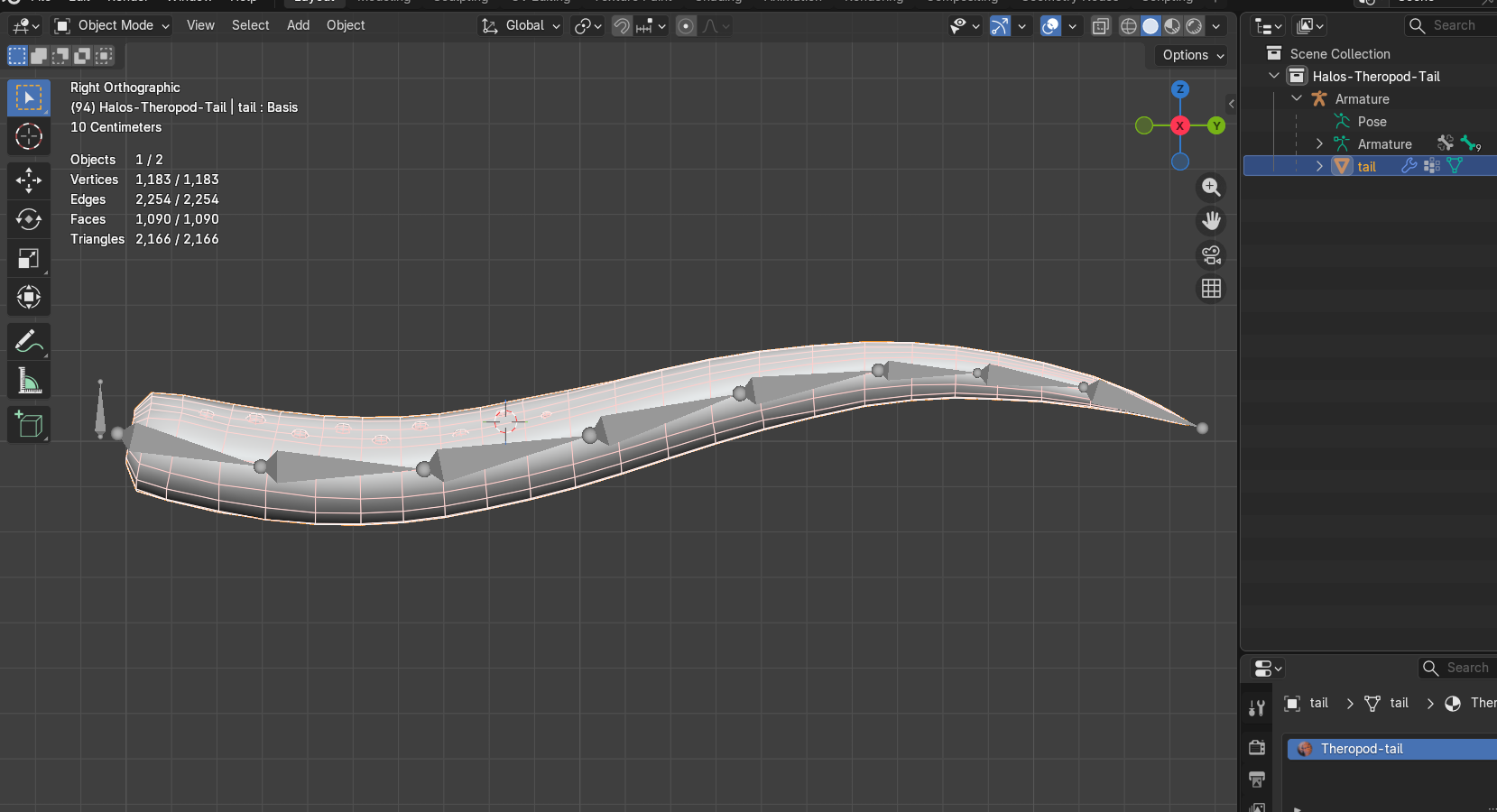Switch perspective/orthographic with grid icon
This screenshot has height=812, width=1497.
pos(1211,289)
